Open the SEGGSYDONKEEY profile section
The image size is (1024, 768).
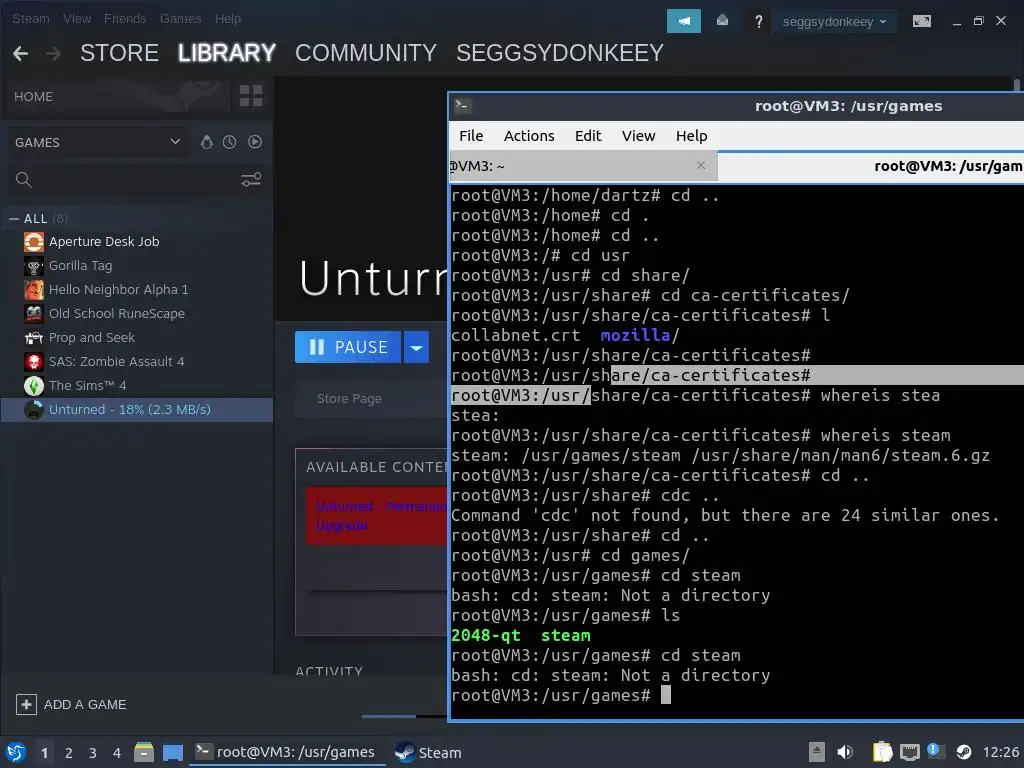560,53
